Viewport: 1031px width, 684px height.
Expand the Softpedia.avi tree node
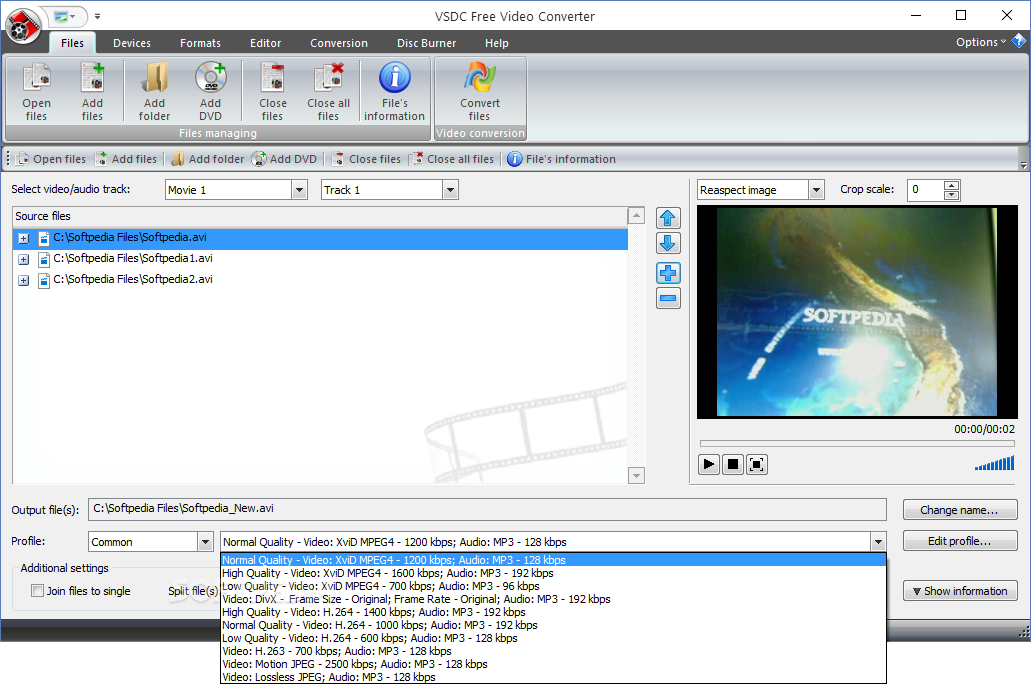pos(24,239)
